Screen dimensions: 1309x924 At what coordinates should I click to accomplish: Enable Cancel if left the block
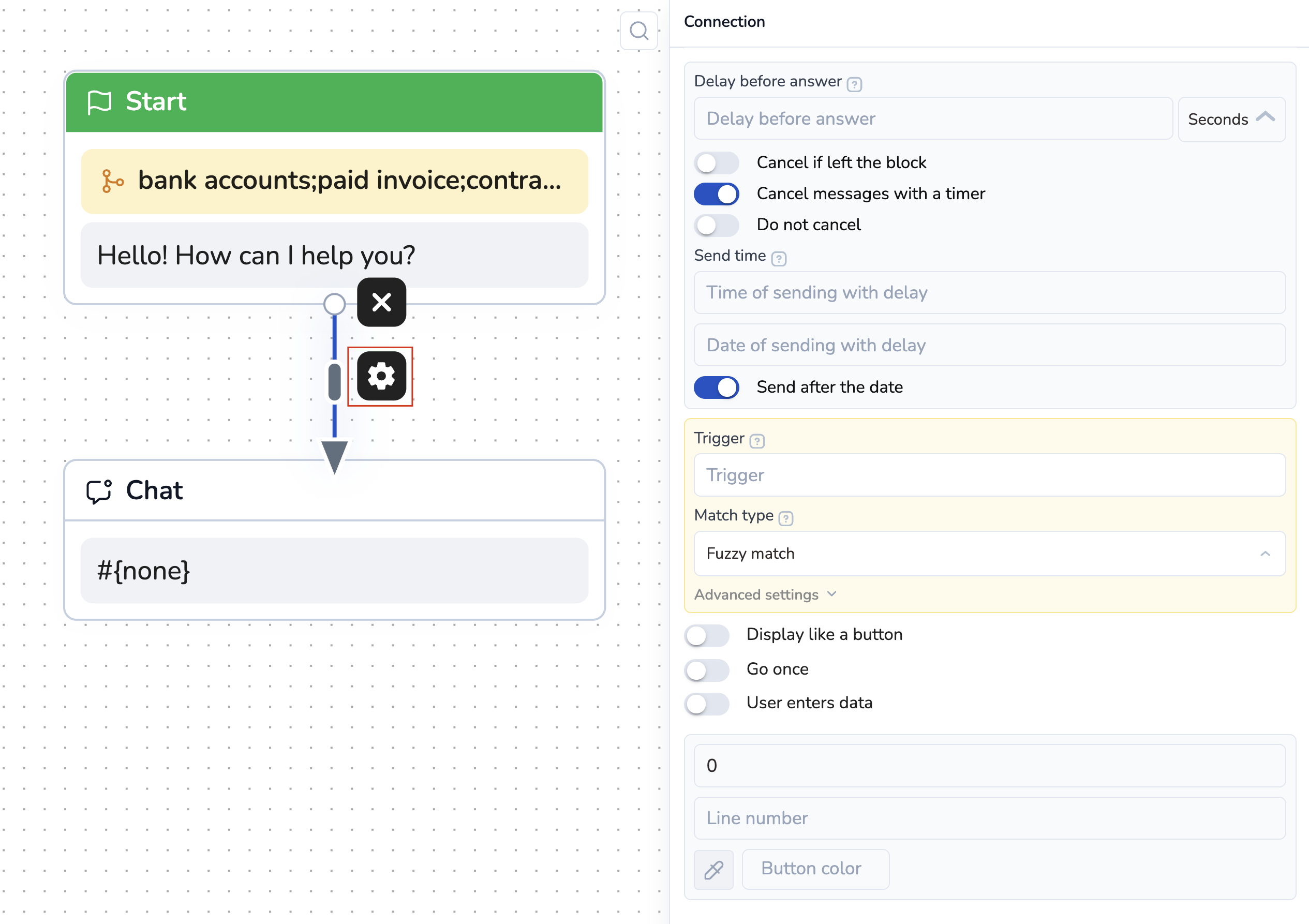716,163
